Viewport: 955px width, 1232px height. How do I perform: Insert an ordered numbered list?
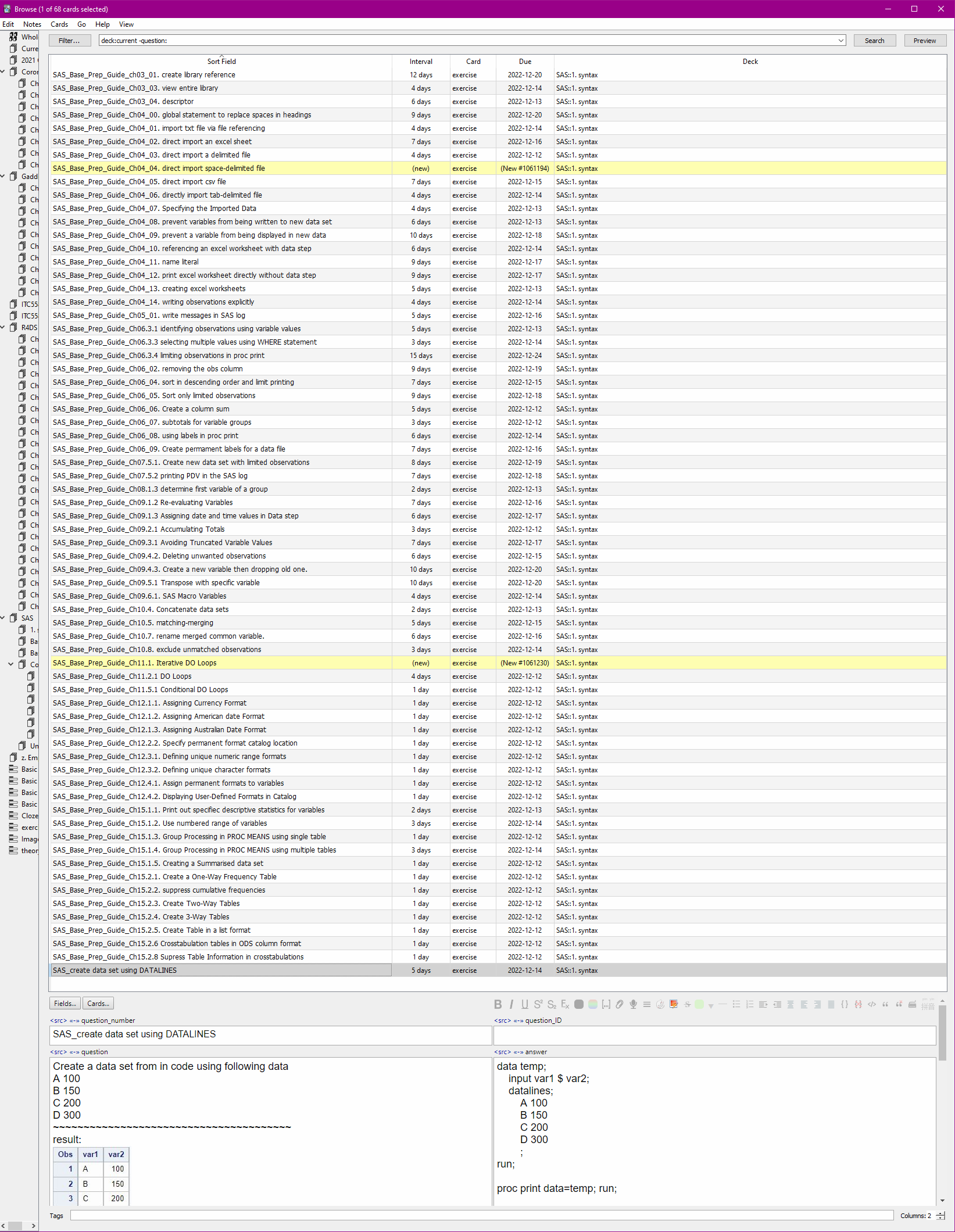click(750, 1004)
